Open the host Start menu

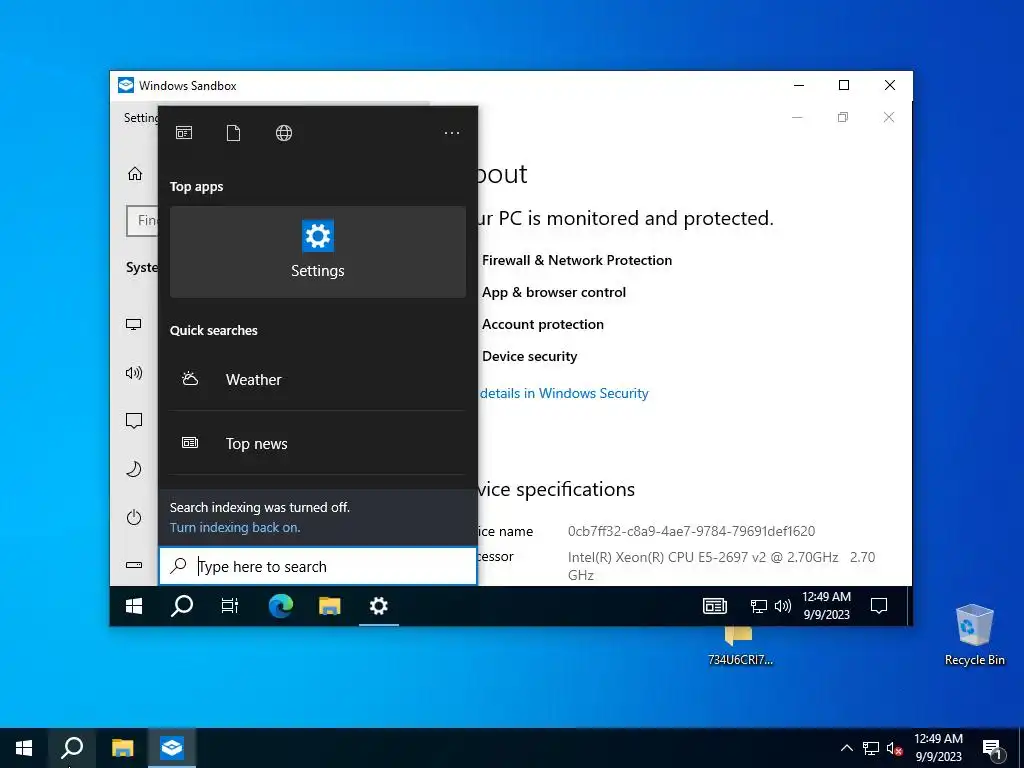[24, 748]
